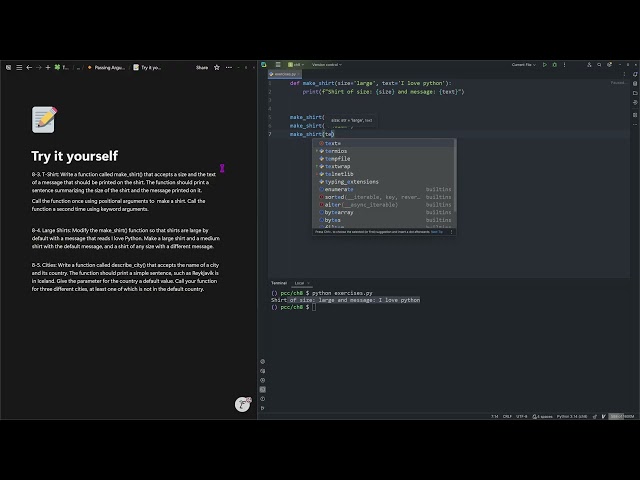Click the memory usage indicator bar
640x480 pixels.
click(x=622, y=416)
